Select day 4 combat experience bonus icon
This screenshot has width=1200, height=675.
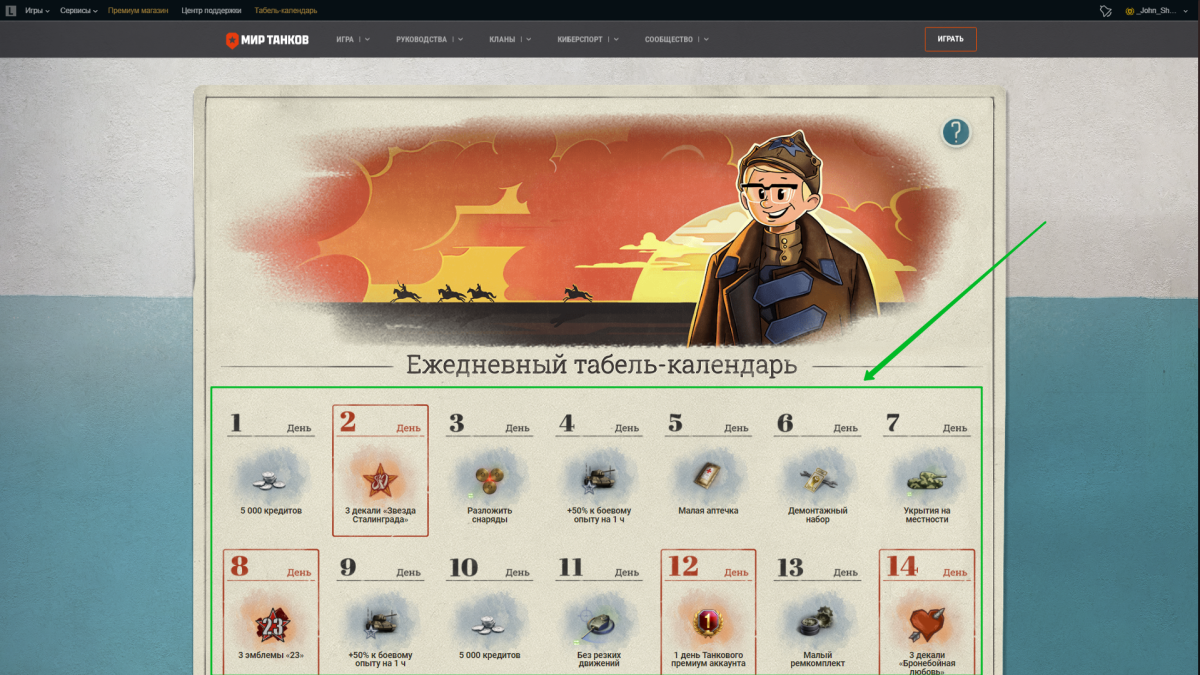pos(598,478)
